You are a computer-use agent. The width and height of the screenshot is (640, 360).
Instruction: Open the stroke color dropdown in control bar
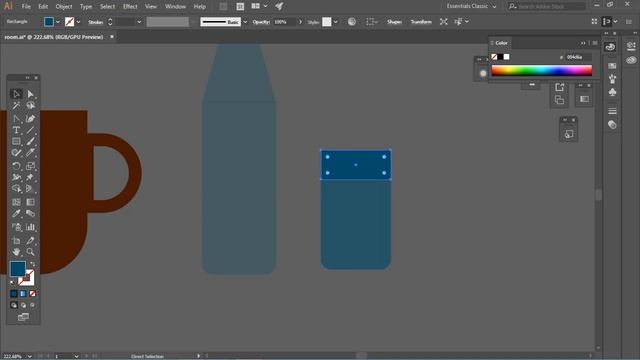click(x=78, y=22)
